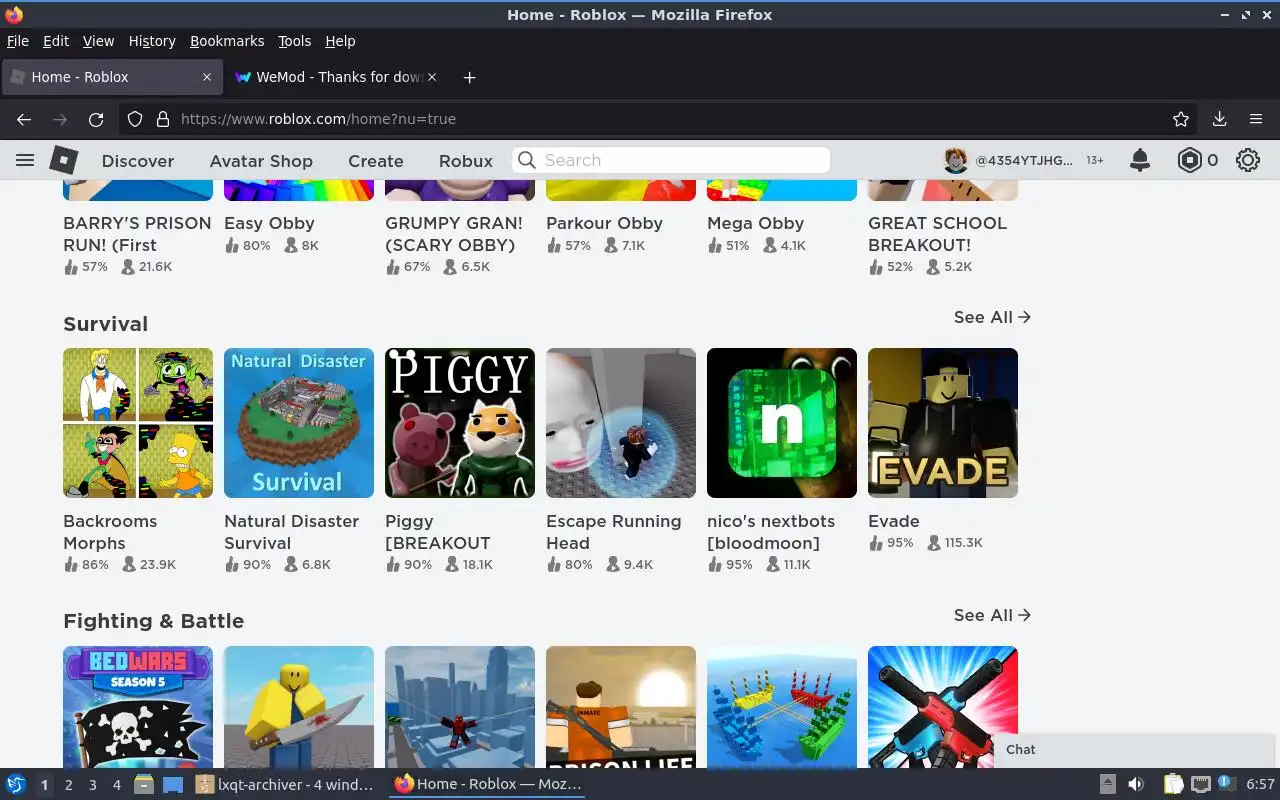Click the search magnifier icon
Image resolution: width=1280 pixels, height=800 pixels.
pos(527,160)
